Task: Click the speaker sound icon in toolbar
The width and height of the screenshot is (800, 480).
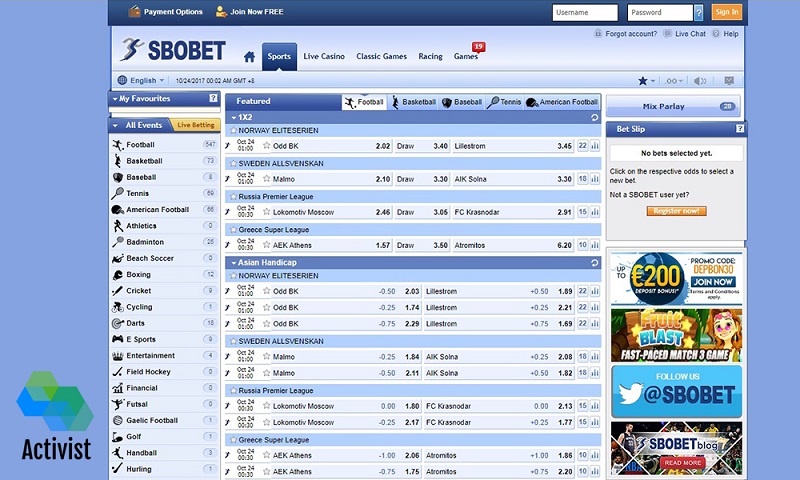Action: [700, 81]
